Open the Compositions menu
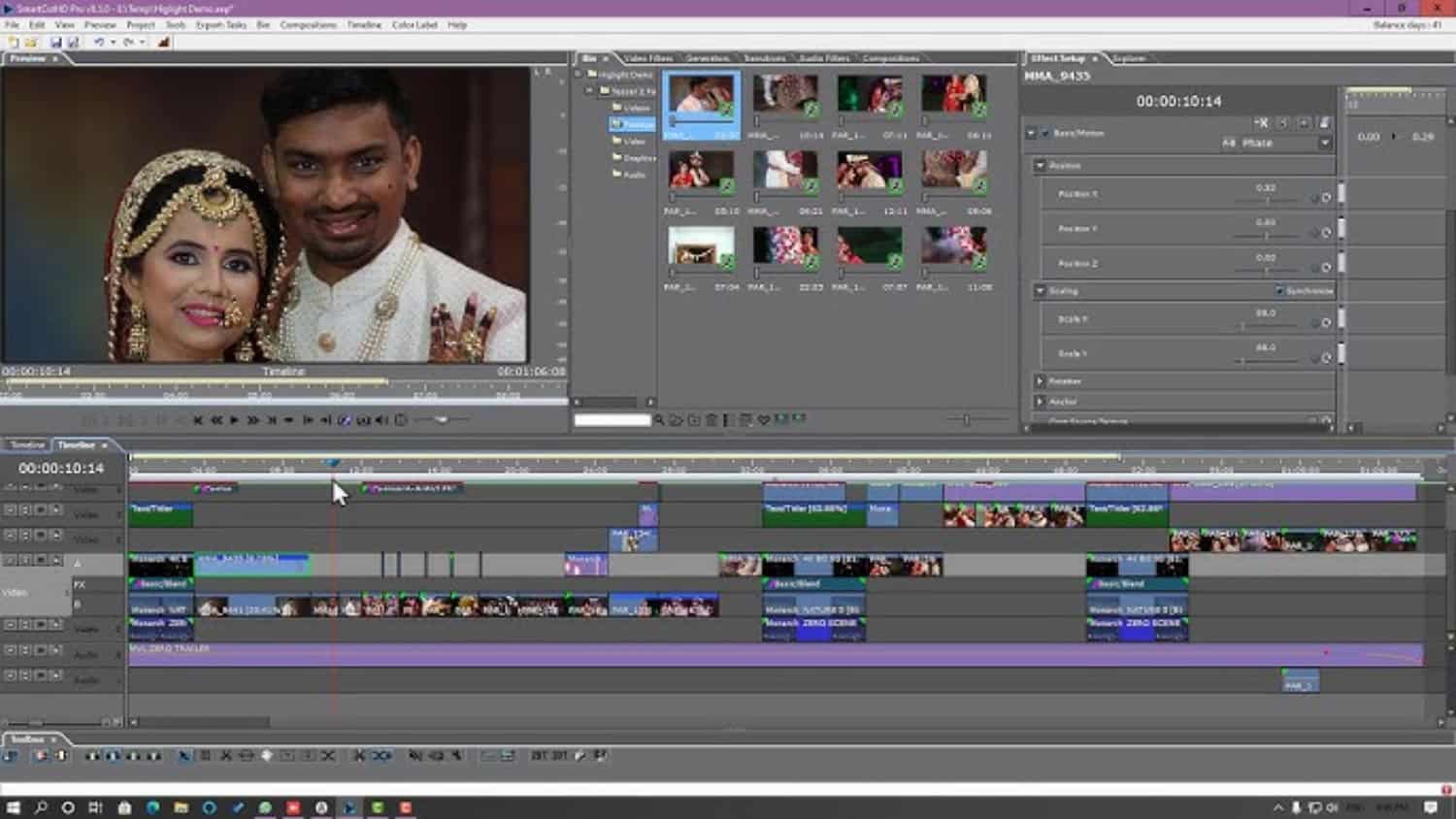 309,25
